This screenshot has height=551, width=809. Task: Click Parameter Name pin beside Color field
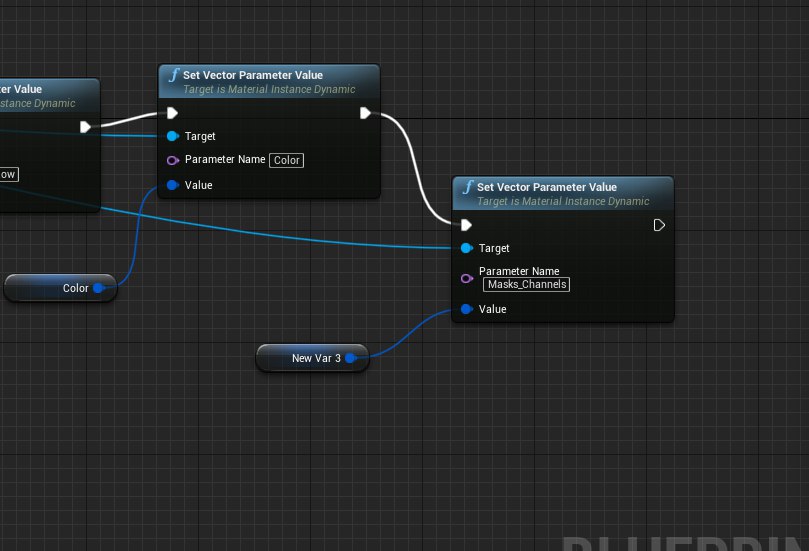coord(173,160)
